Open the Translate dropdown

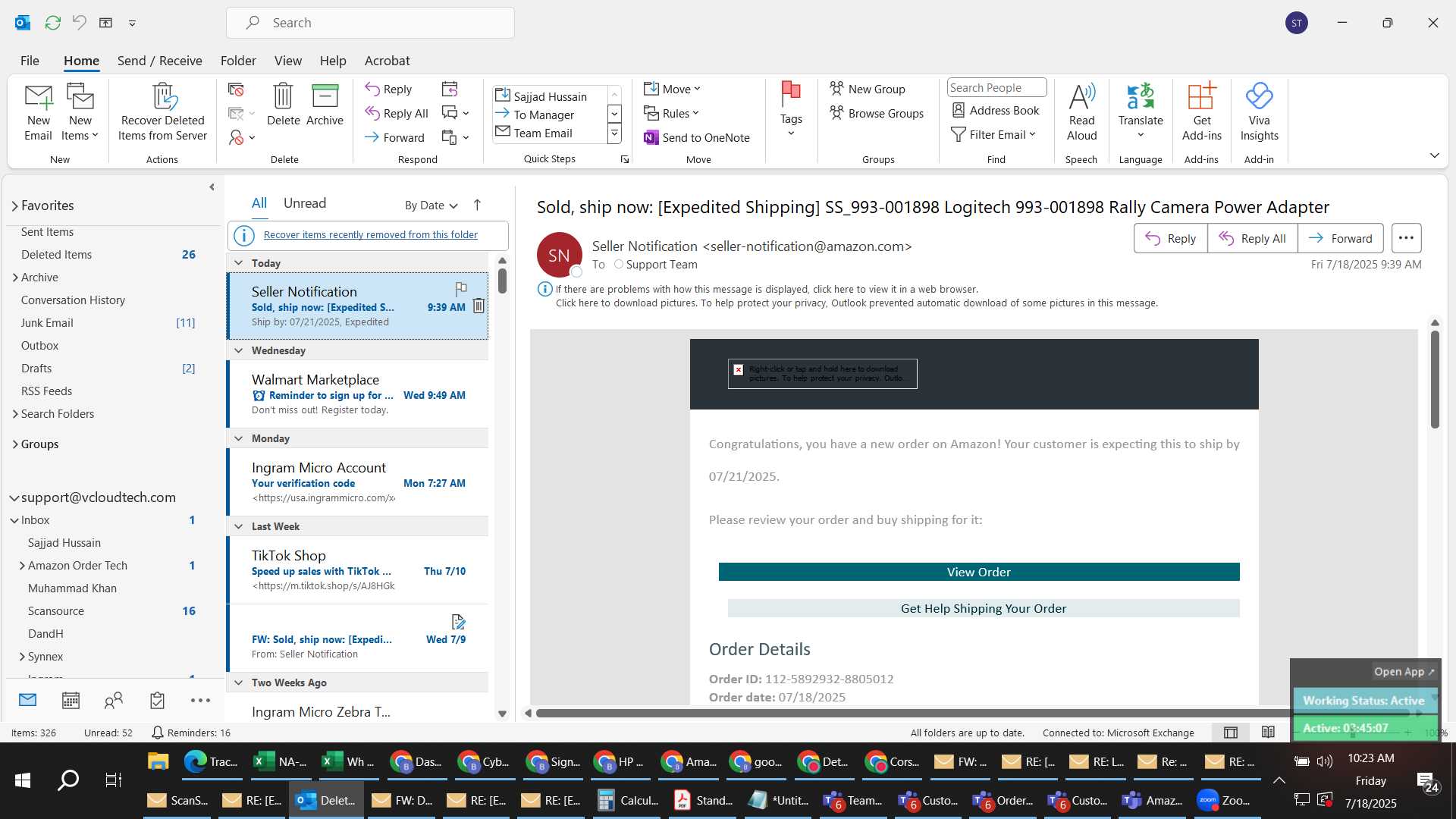(x=1140, y=113)
